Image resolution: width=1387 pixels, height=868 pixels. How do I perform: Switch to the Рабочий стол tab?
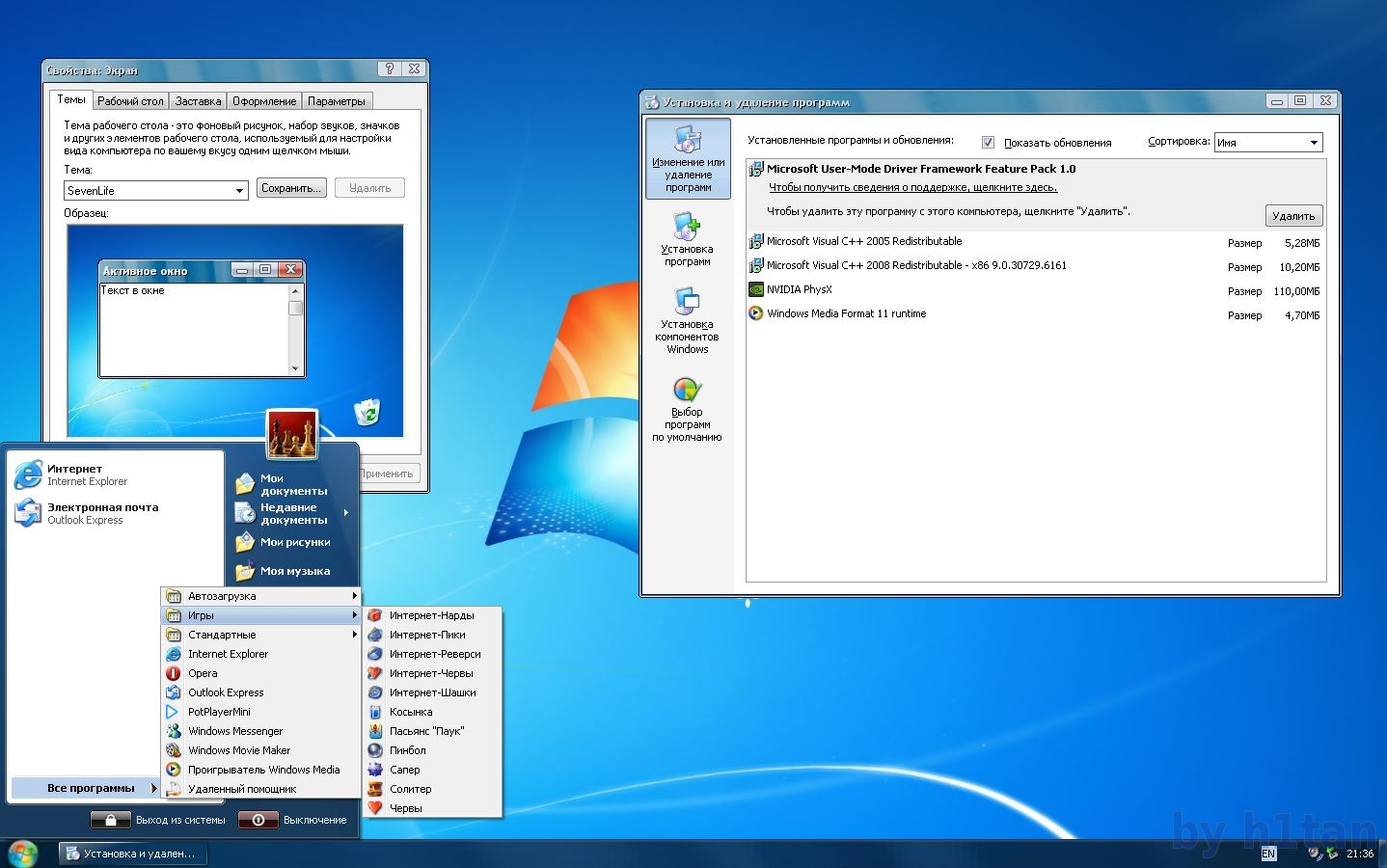click(130, 101)
